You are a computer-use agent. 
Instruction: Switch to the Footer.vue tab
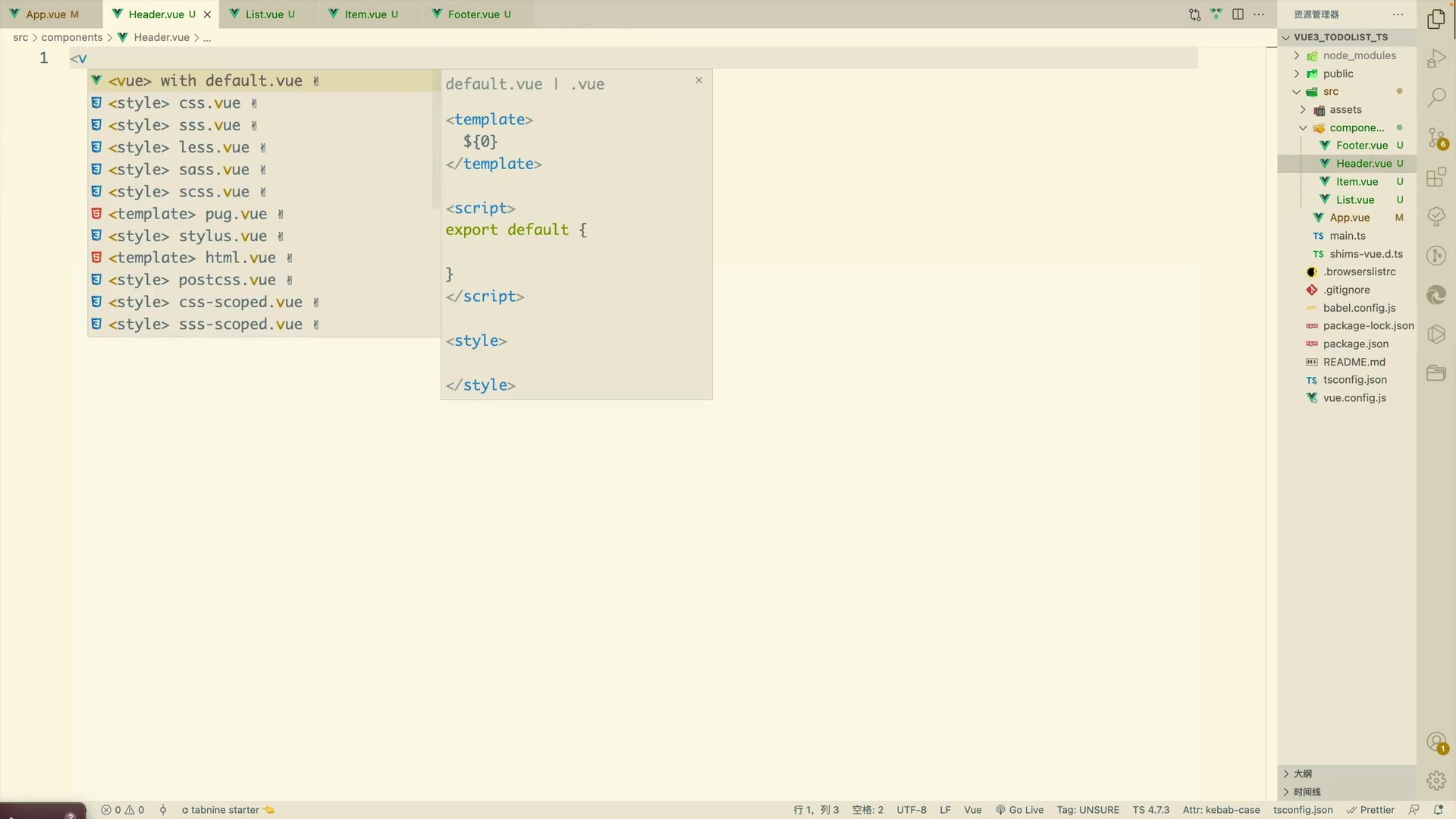click(472, 14)
